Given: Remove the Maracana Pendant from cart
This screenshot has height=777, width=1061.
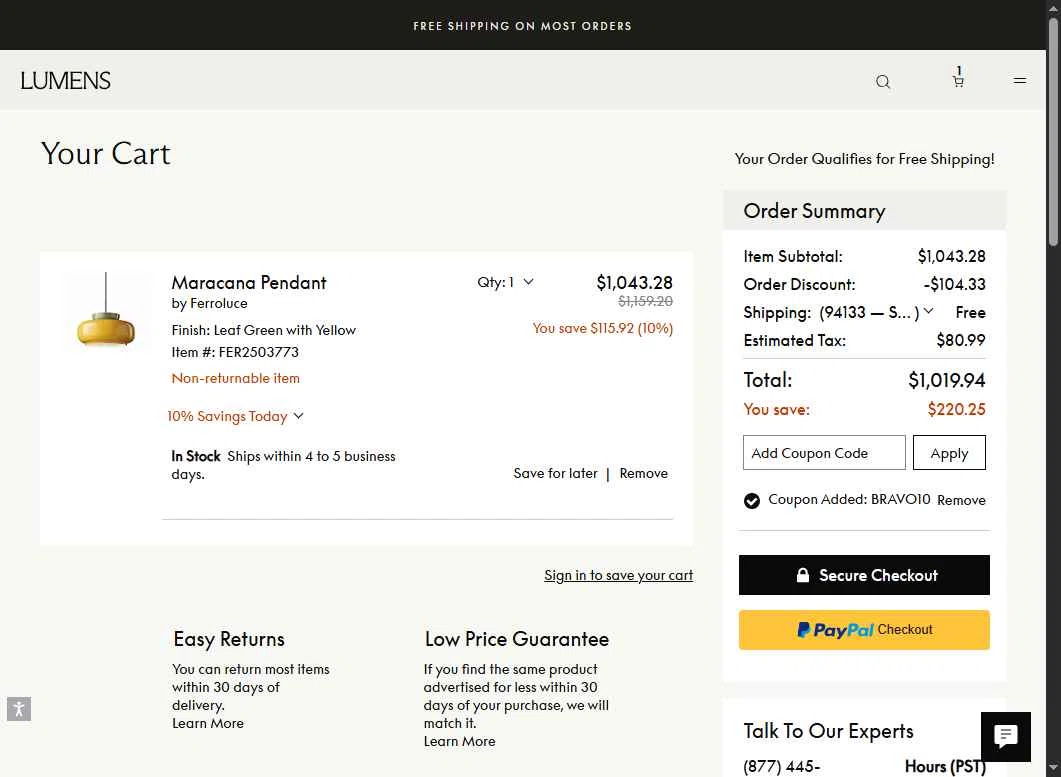Looking at the screenshot, I should (x=643, y=473).
